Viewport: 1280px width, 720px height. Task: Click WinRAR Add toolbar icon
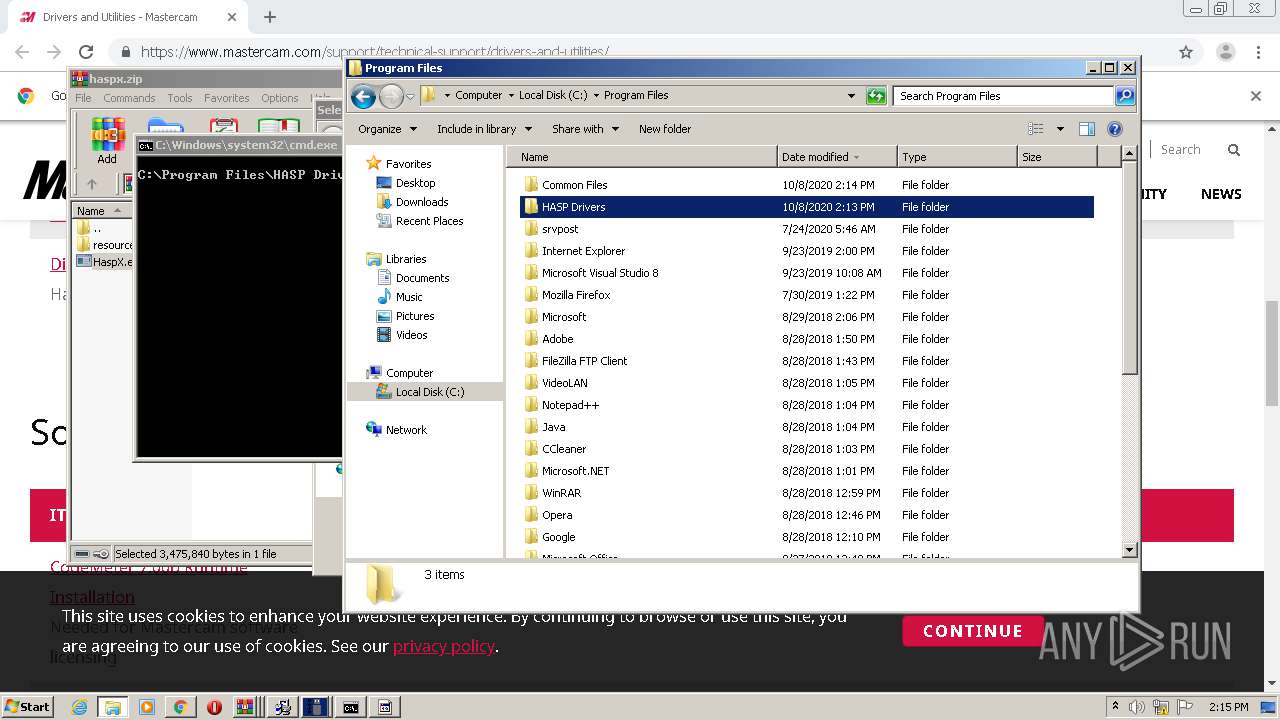pyautogui.click(x=107, y=141)
